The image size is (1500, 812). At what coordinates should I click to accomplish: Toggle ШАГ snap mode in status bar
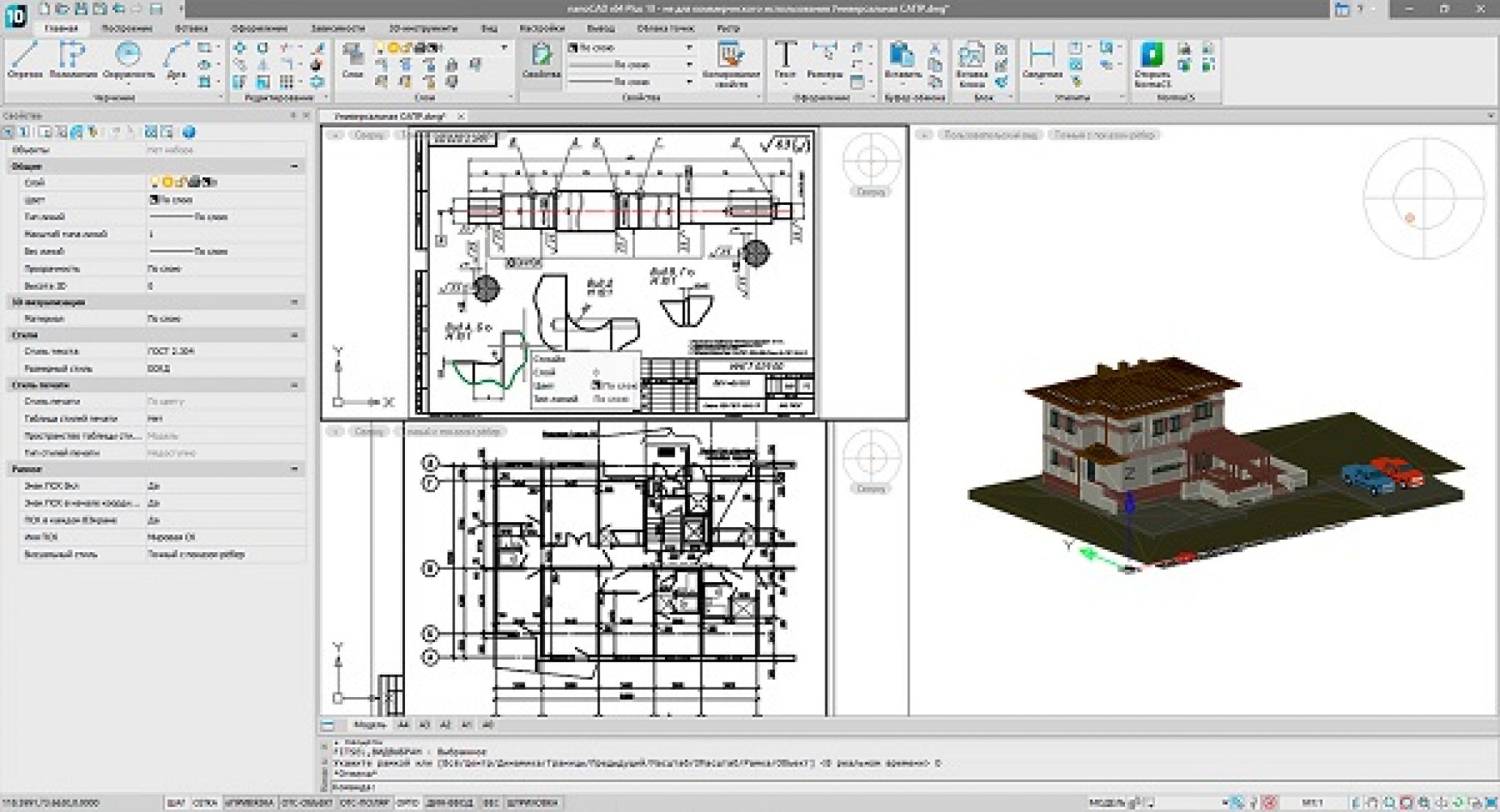[x=176, y=803]
